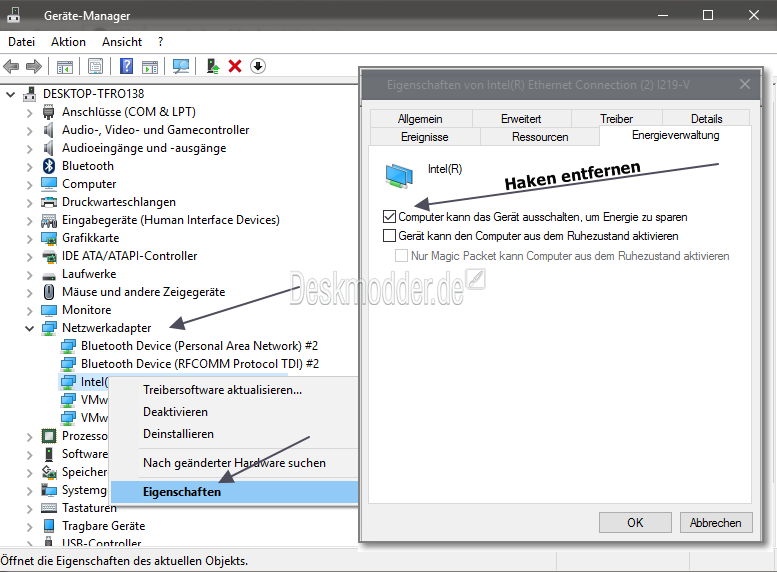Select Bluetooth Device (Personal Area Network) #2

[199, 346]
